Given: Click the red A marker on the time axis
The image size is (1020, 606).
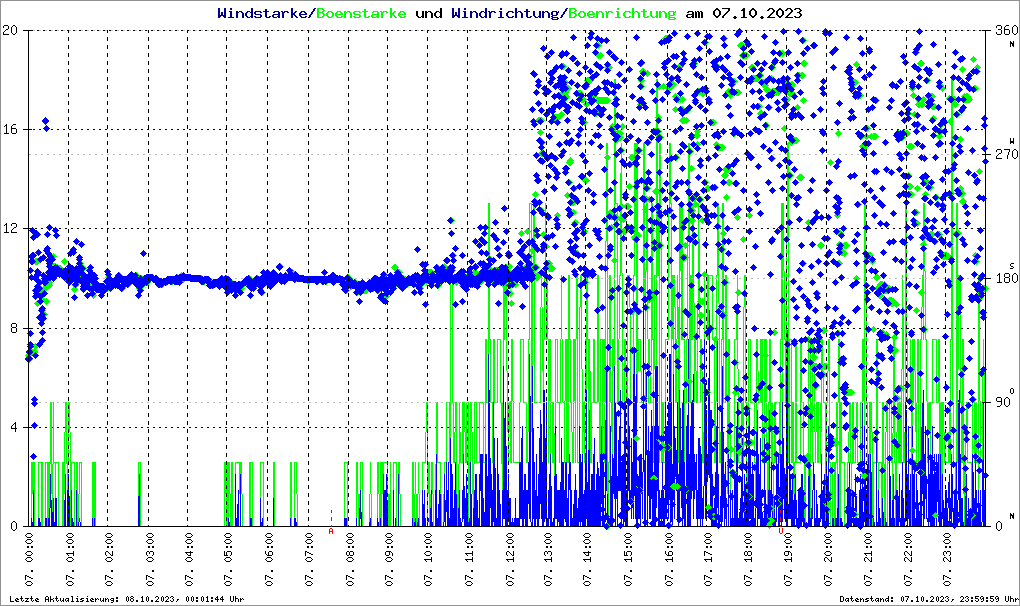Looking at the screenshot, I should [x=331, y=531].
